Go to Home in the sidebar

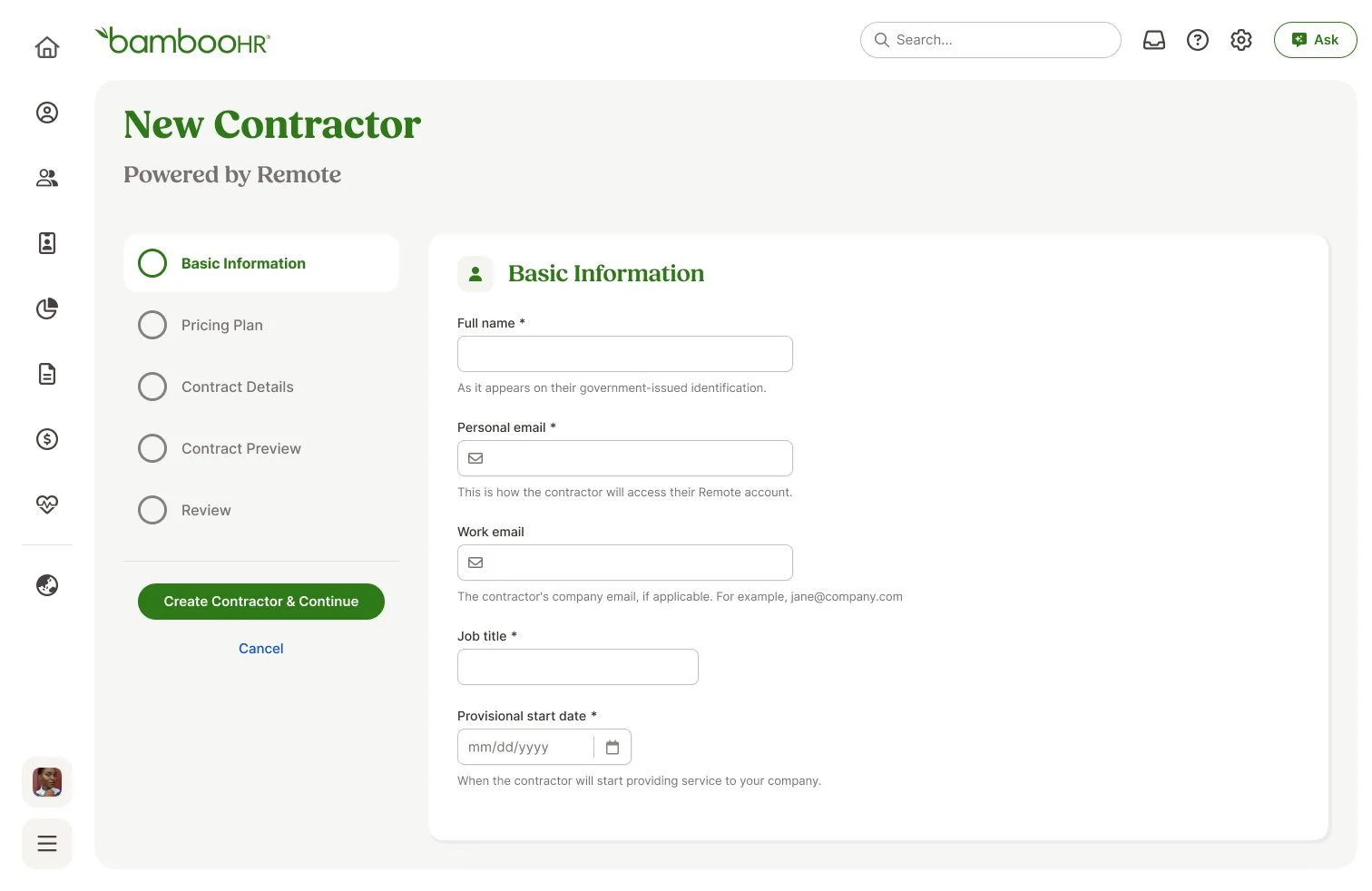point(47,47)
